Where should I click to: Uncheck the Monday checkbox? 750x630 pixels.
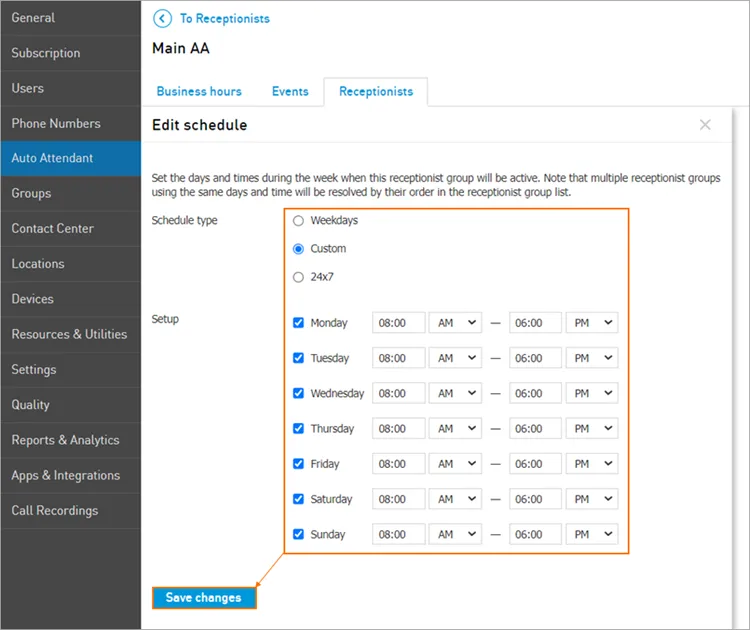click(x=298, y=322)
